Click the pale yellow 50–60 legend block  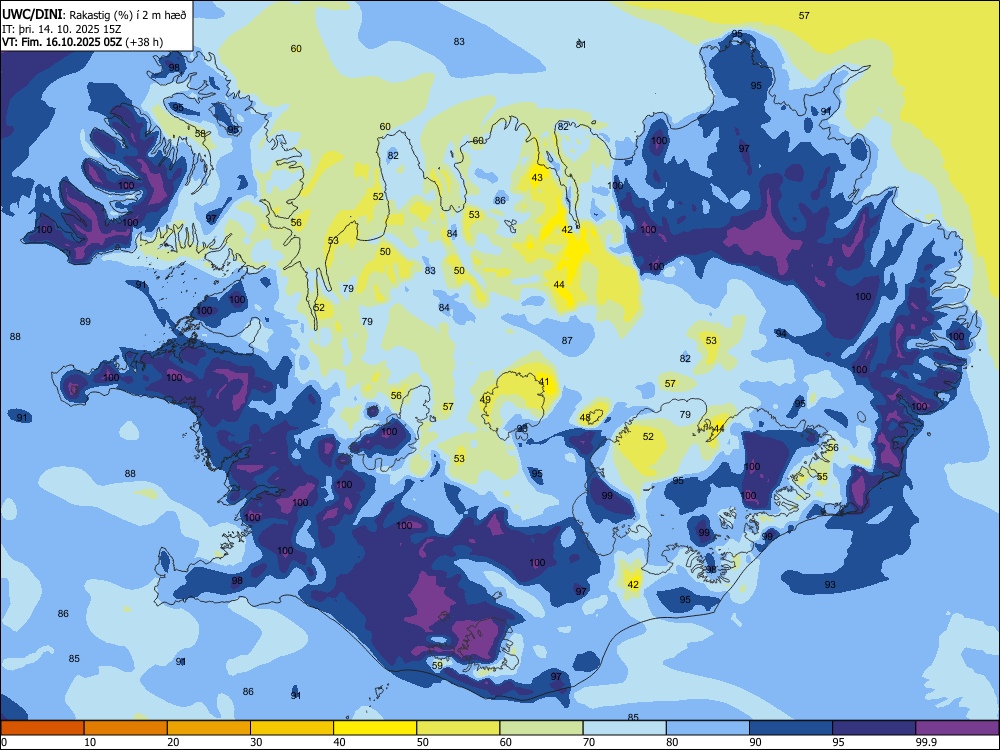[x=458, y=728]
